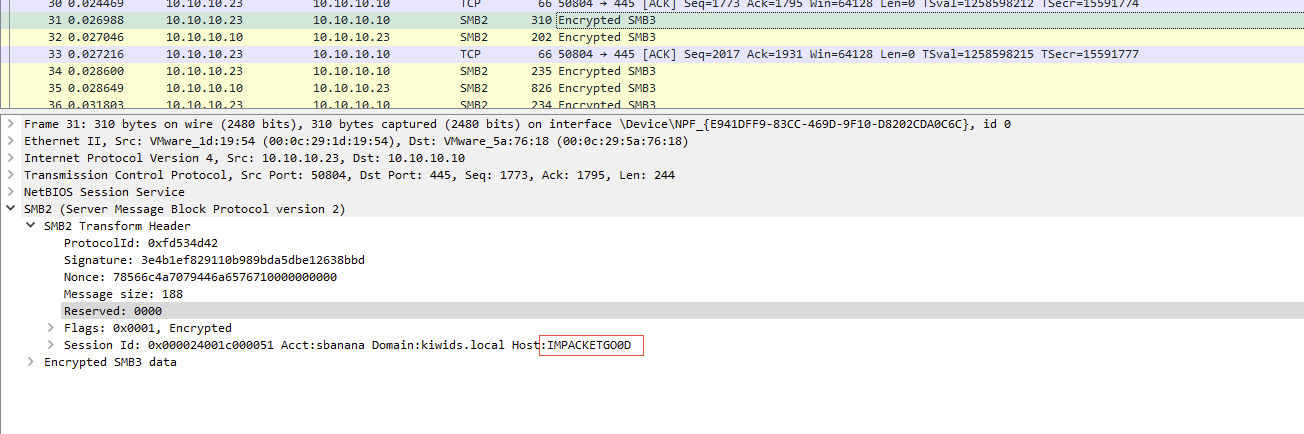Click the Ethernet II source VMware line
This screenshot has width=1304, height=434.
tap(356, 141)
